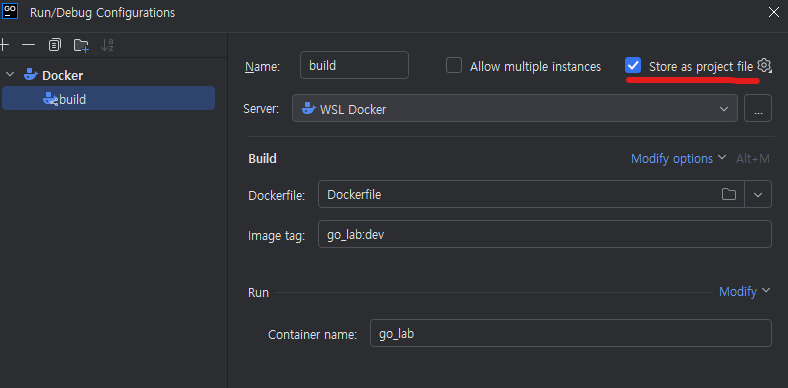Image resolution: width=788 pixels, height=388 pixels.
Task: Expand the Dockerfile path dropdown arrow
Action: pos(758,195)
